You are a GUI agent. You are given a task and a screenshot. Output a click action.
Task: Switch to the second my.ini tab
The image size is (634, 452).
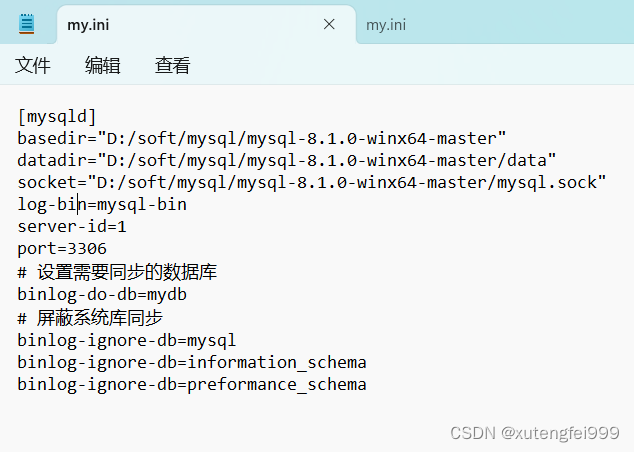(386, 25)
